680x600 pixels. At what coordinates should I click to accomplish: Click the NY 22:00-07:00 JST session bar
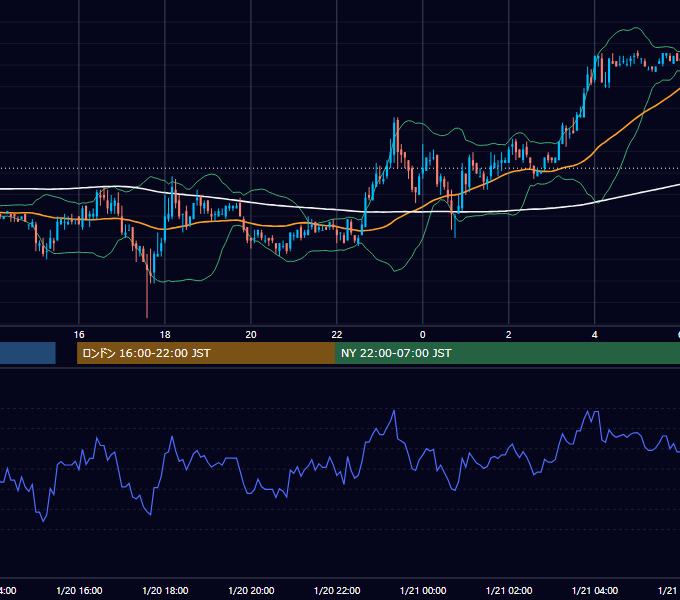[507, 353]
